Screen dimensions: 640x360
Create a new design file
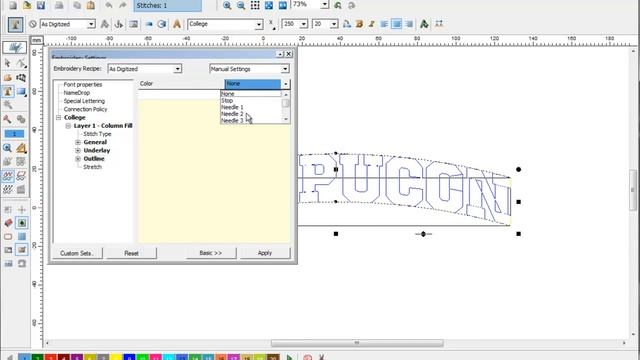(x=13, y=5)
